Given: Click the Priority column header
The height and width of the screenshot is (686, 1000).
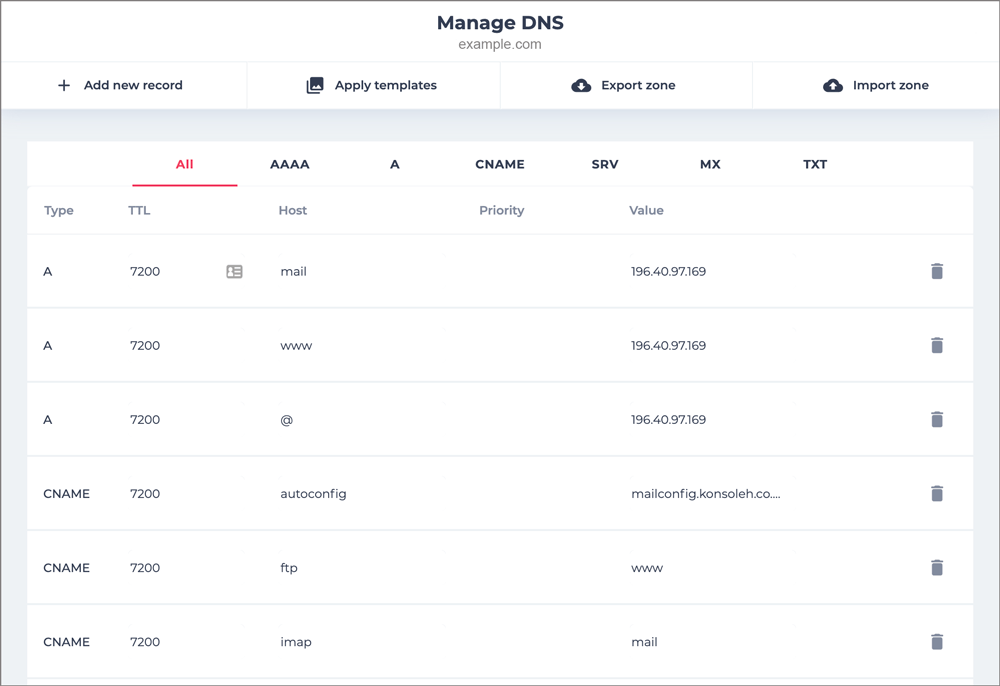Looking at the screenshot, I should coord(501,210).
